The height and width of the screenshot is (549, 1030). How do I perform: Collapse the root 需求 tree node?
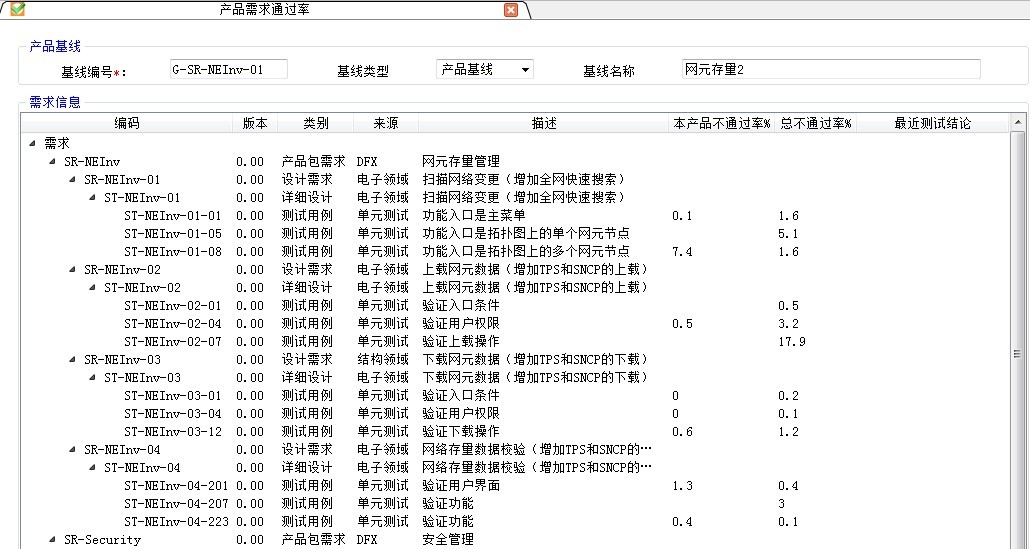click(x=35, y=143)
